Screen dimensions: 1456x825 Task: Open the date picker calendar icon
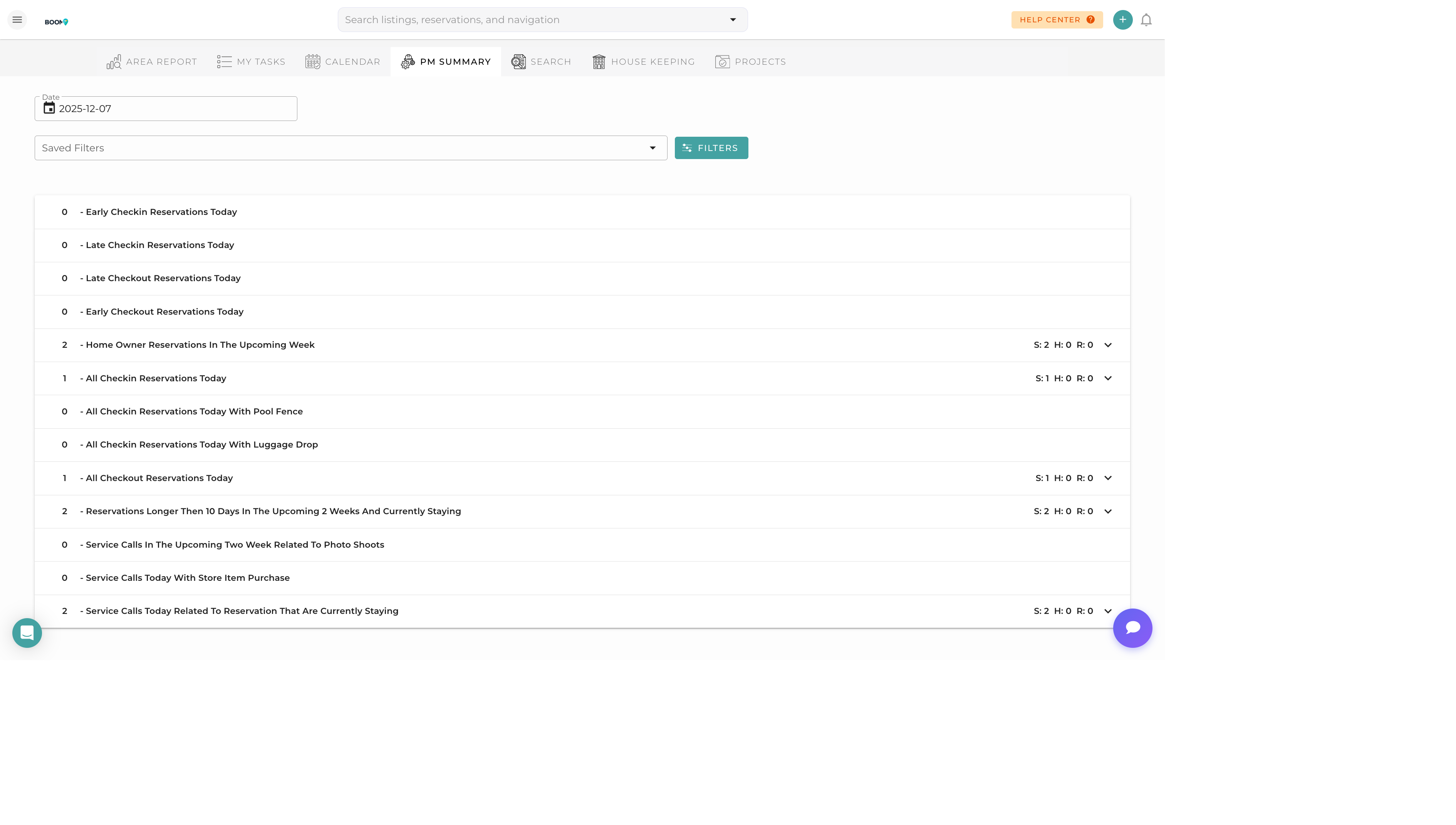point(49,108)
